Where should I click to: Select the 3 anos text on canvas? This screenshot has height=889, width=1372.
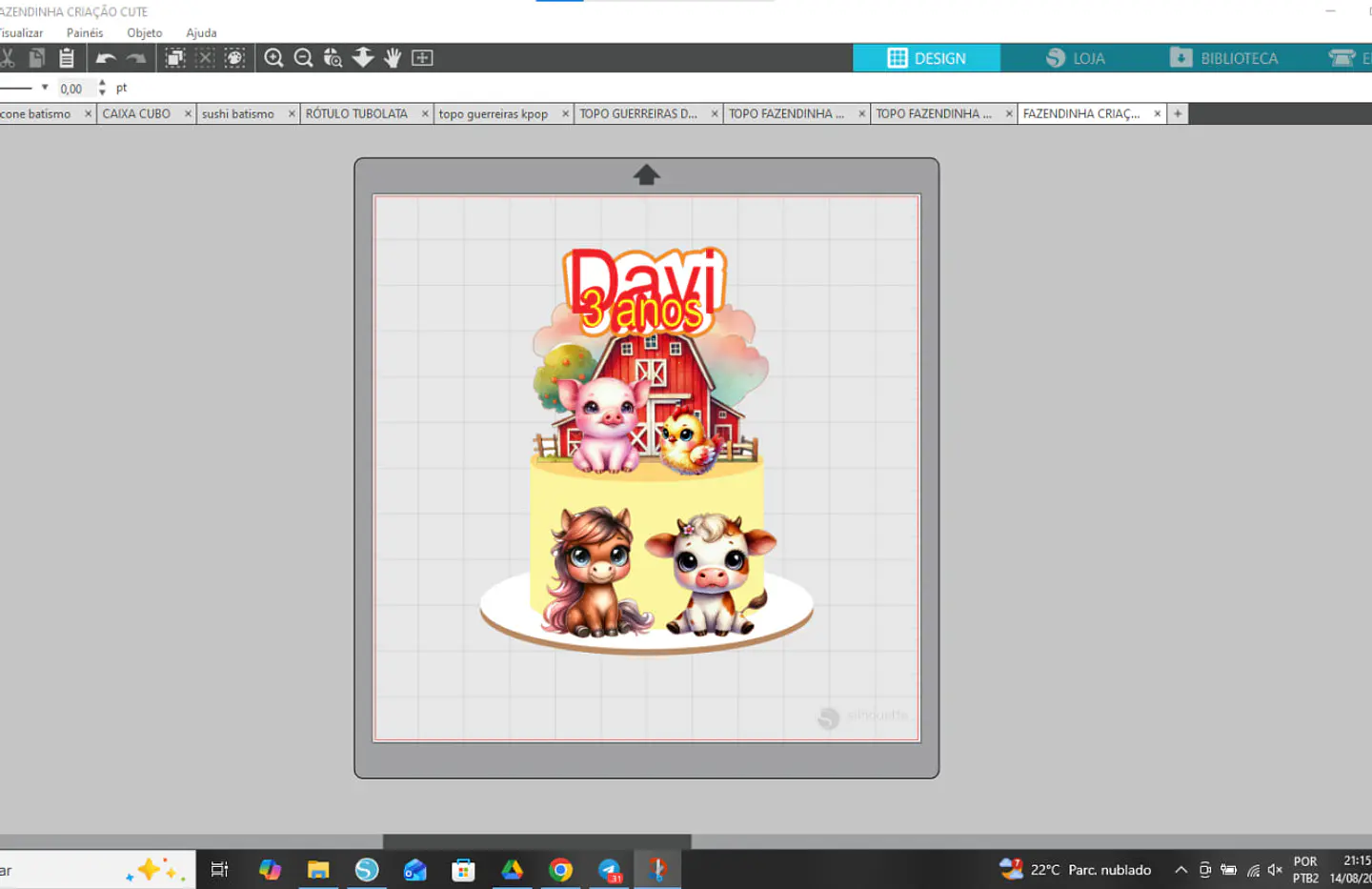coord(642,312)
